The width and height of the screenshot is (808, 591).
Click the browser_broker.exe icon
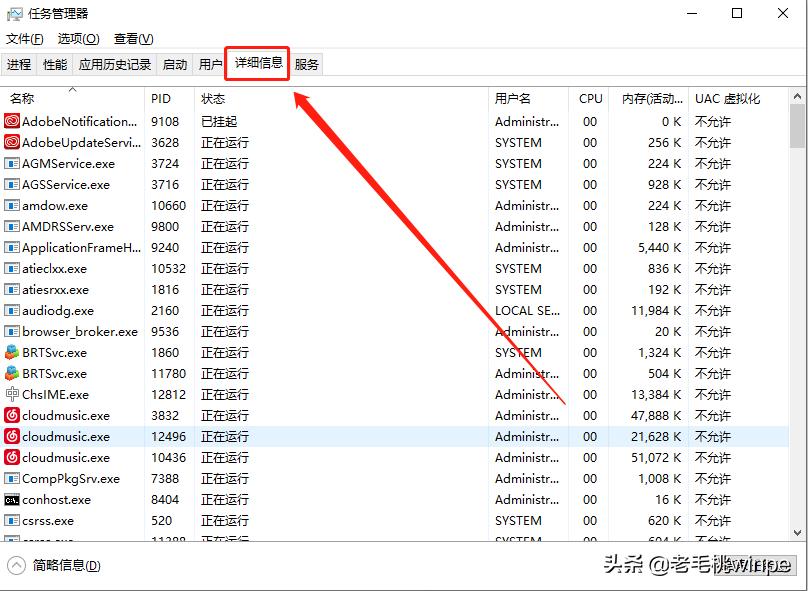pos(14,331)
